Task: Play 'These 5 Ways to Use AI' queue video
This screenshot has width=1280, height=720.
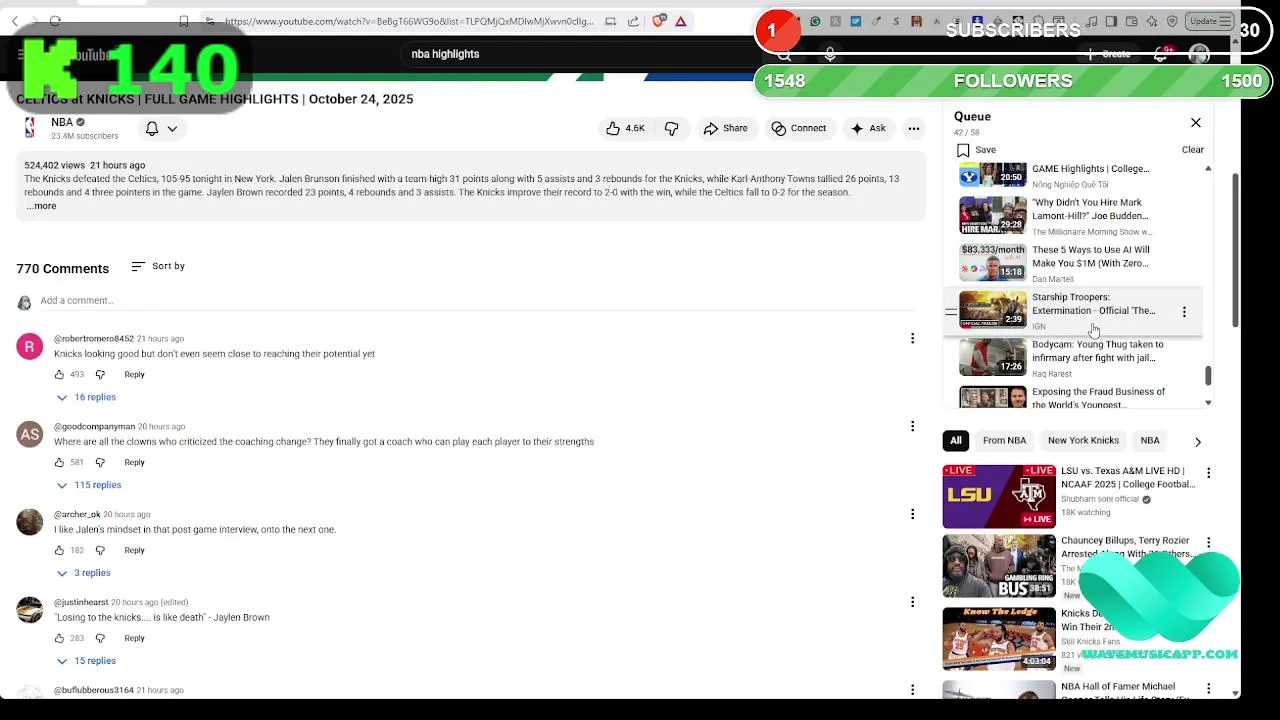Action: 1074,263
